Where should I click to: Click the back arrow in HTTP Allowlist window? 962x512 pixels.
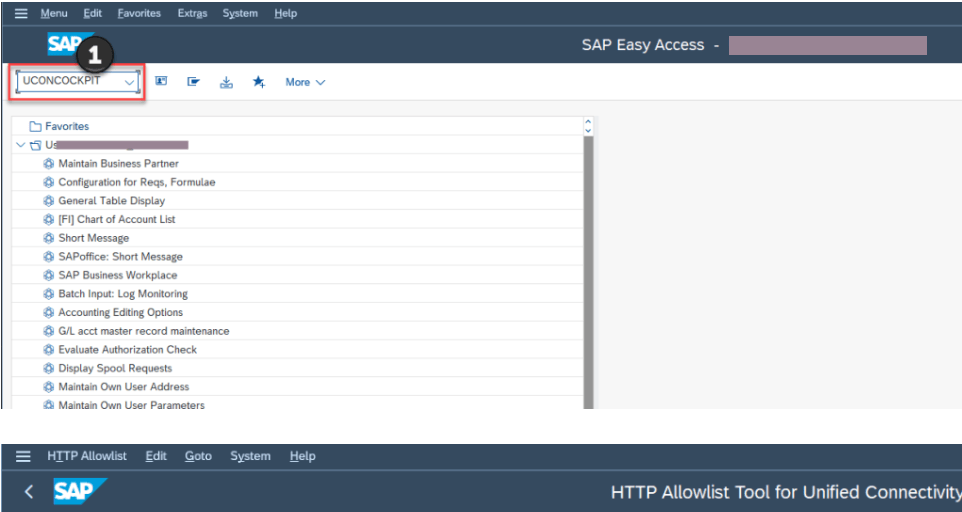(29, 491)
